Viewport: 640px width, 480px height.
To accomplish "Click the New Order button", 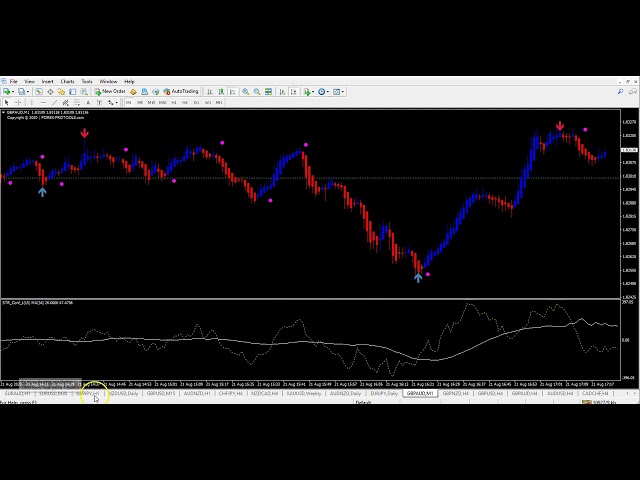I will [111, 91].
